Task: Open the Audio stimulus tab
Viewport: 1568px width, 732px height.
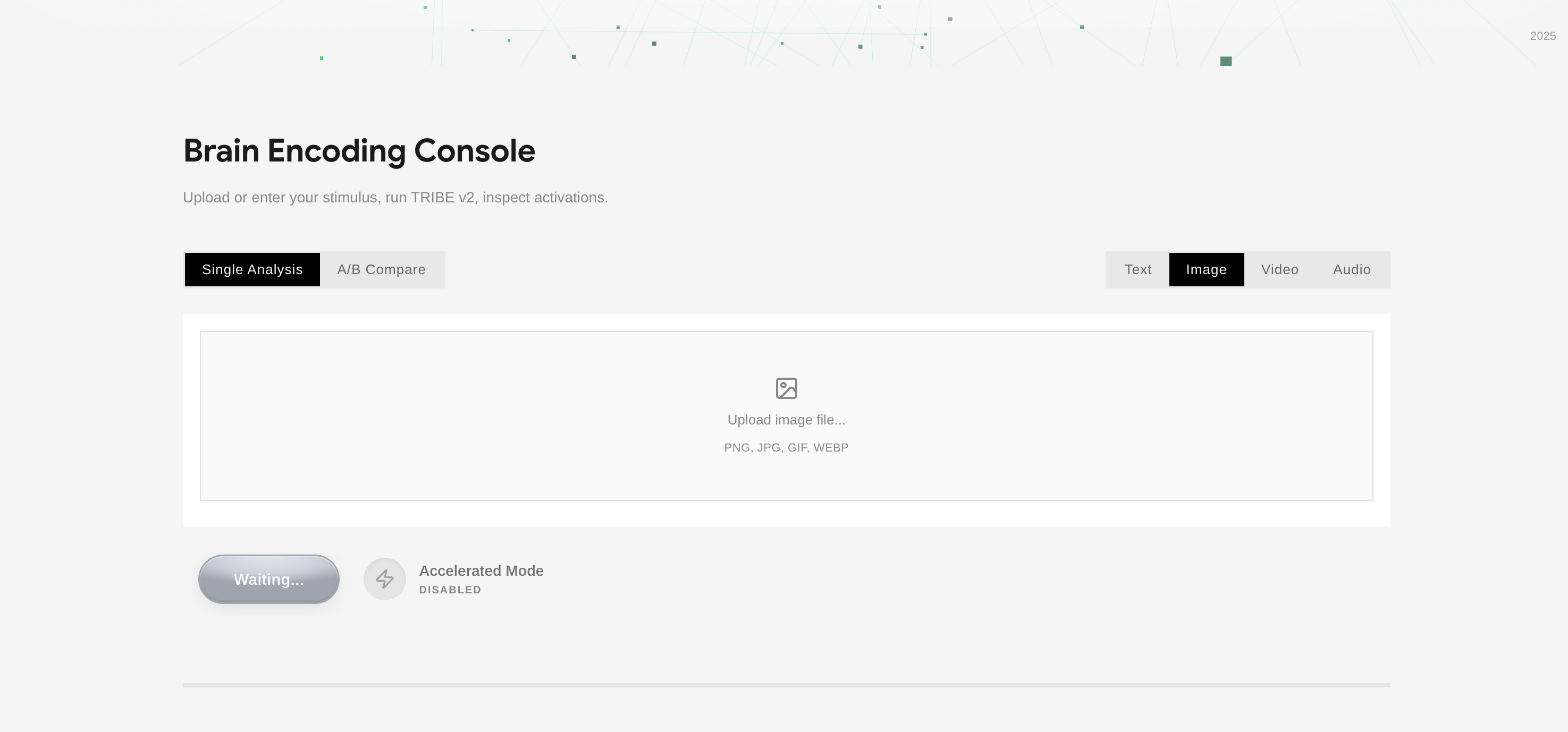Action: (x=1351, y=269)
